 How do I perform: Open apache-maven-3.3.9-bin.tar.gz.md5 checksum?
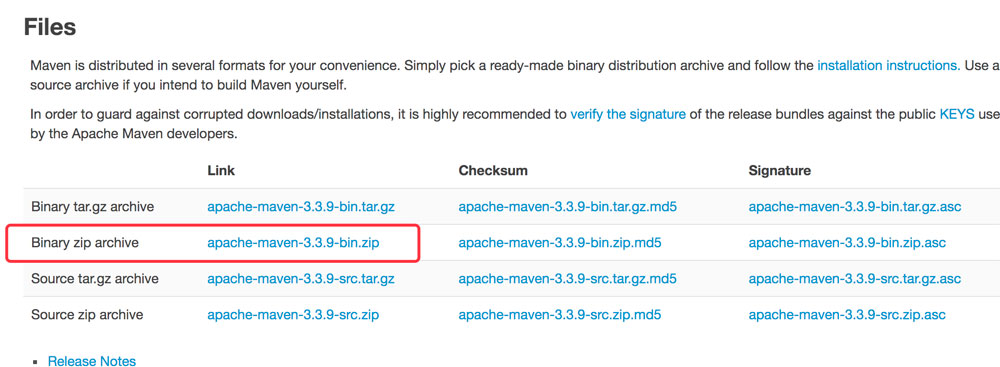coord(568,207)
